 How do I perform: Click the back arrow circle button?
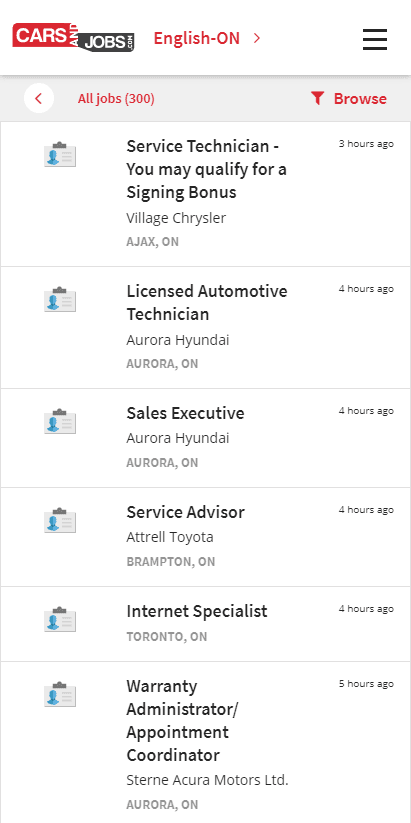pyautogui.click(x=39, y=98)
